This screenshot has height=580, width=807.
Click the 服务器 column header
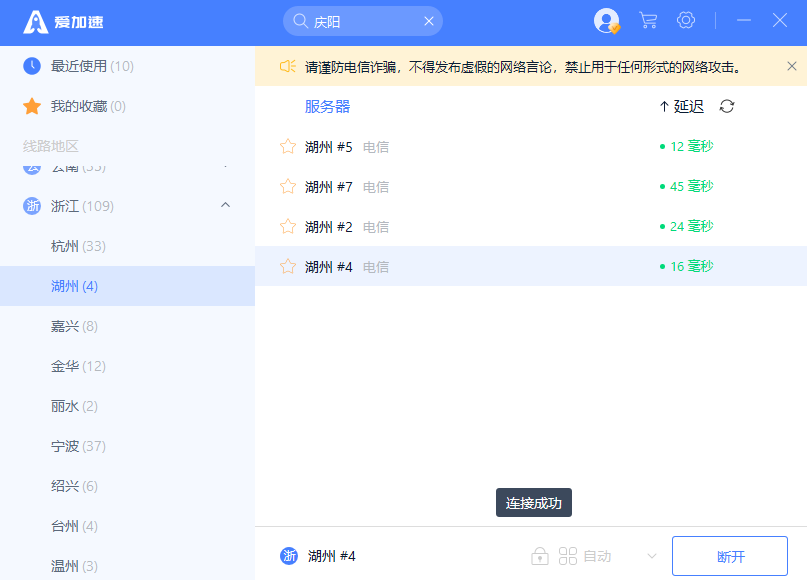327,107
